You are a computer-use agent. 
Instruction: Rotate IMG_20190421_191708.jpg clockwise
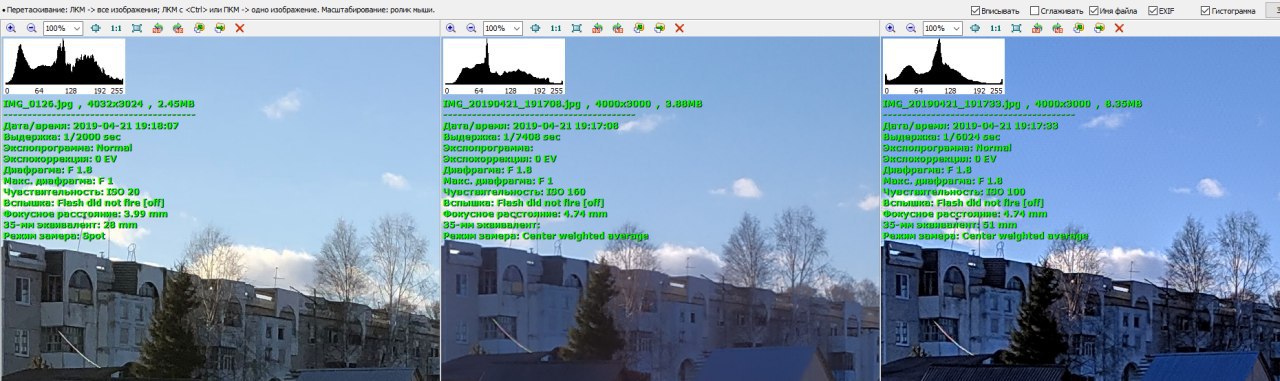tap(617, 28)
